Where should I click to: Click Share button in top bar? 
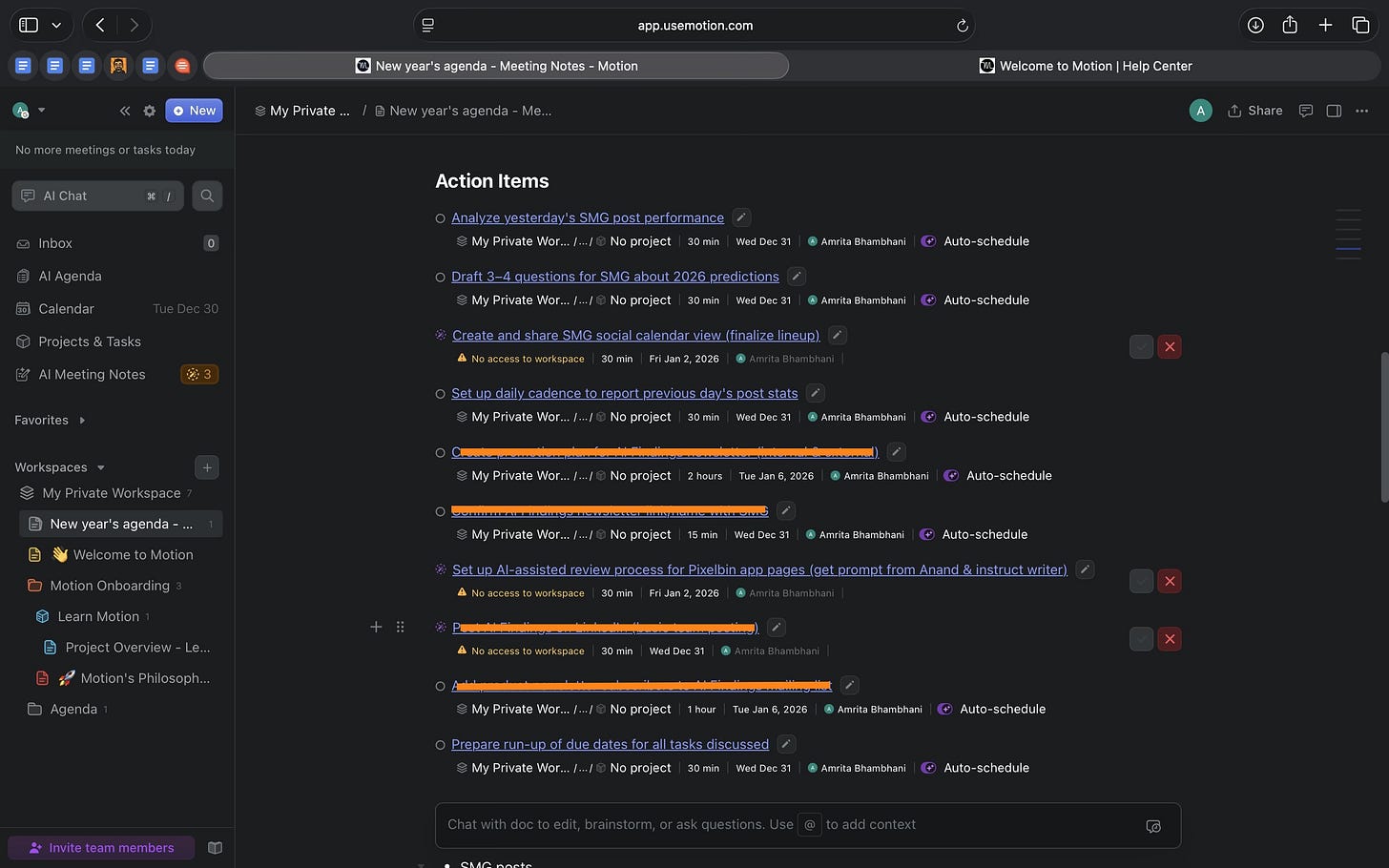coord(1255,111)
